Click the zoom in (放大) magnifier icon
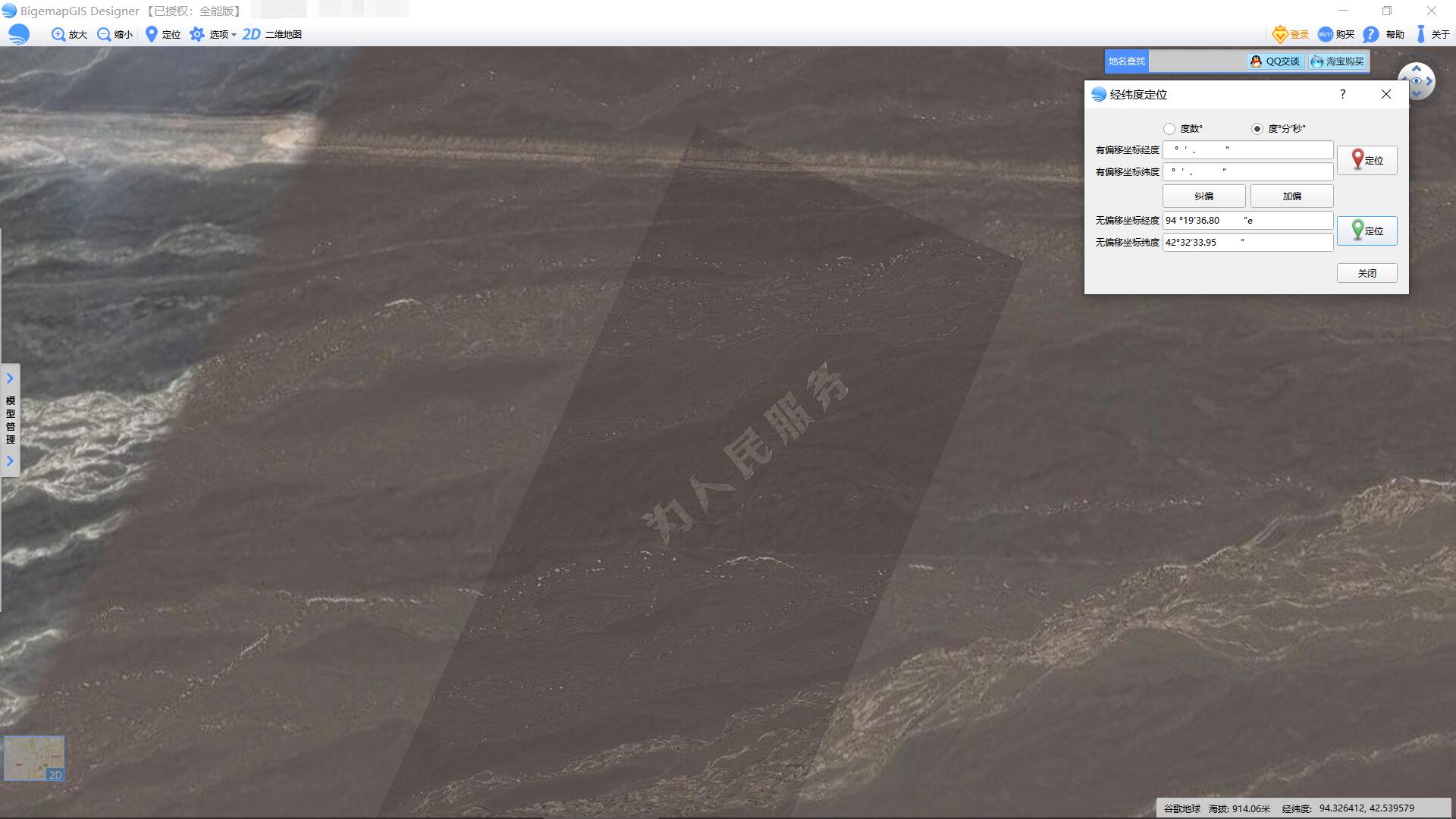The image size is (1456, 819). [58, 34]
